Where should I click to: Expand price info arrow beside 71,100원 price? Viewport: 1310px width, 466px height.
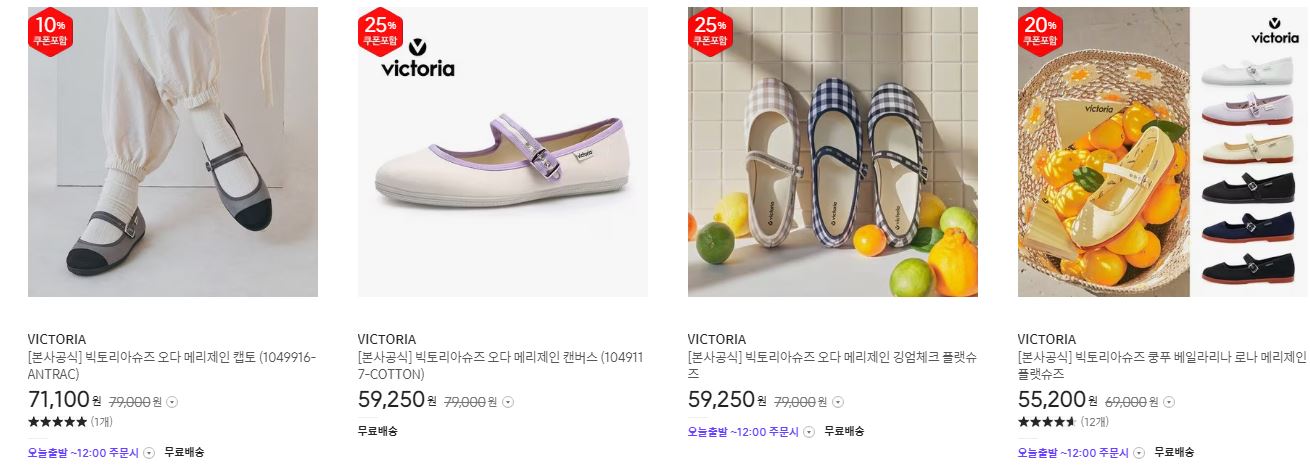click(x=172, y=402)
